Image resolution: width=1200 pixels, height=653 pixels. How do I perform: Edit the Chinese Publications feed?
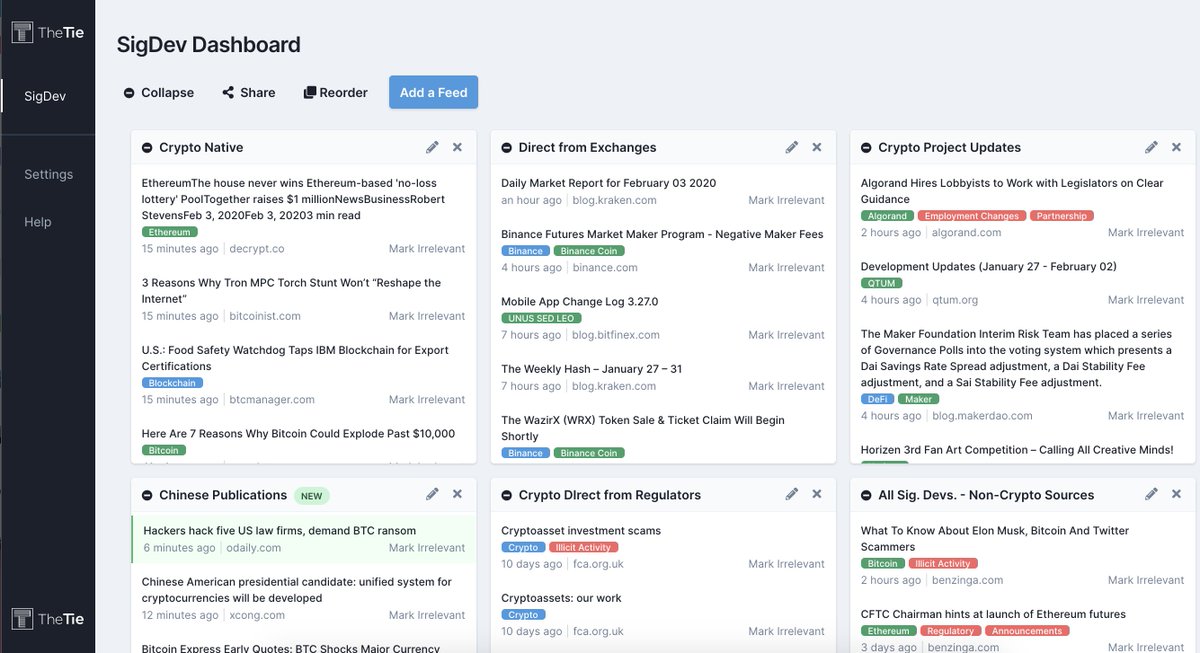(x=432, y=494)
